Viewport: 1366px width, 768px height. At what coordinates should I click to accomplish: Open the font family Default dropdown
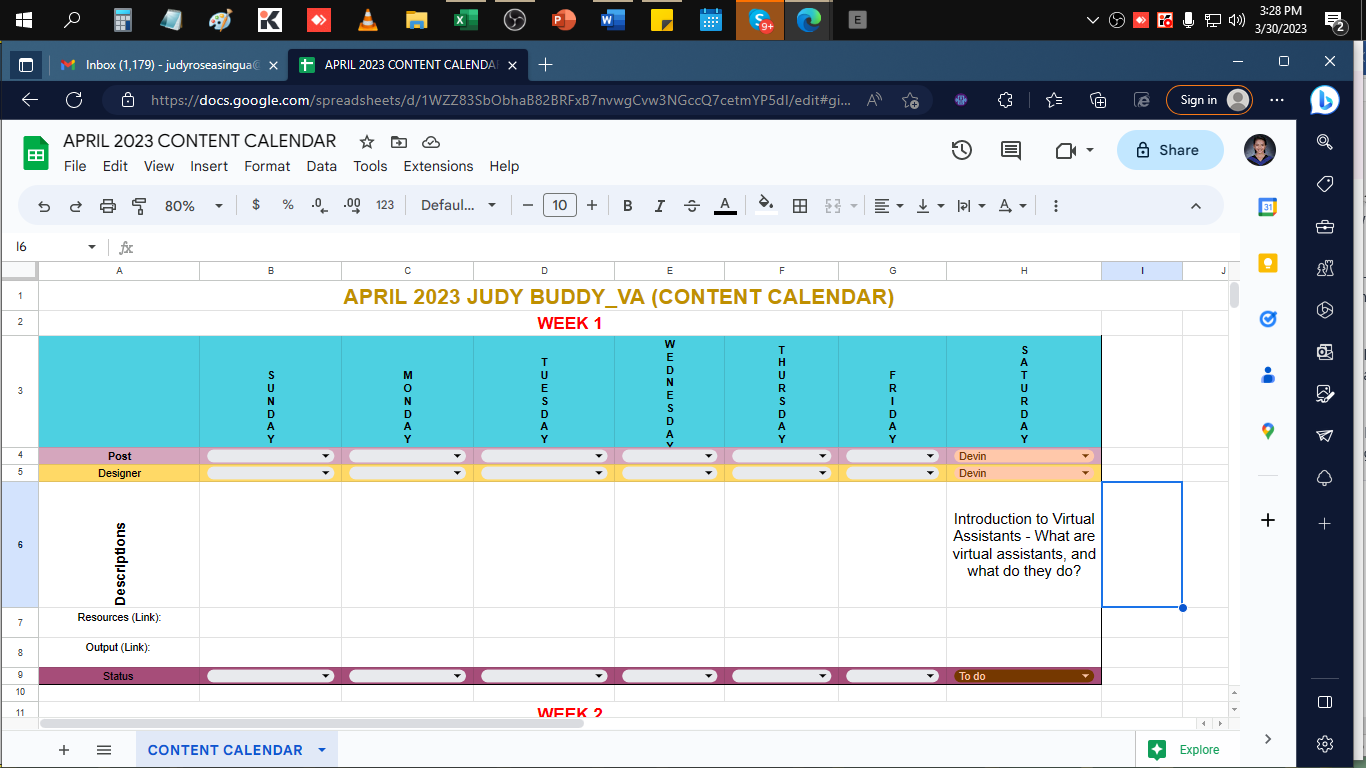[x=458, y=205]
